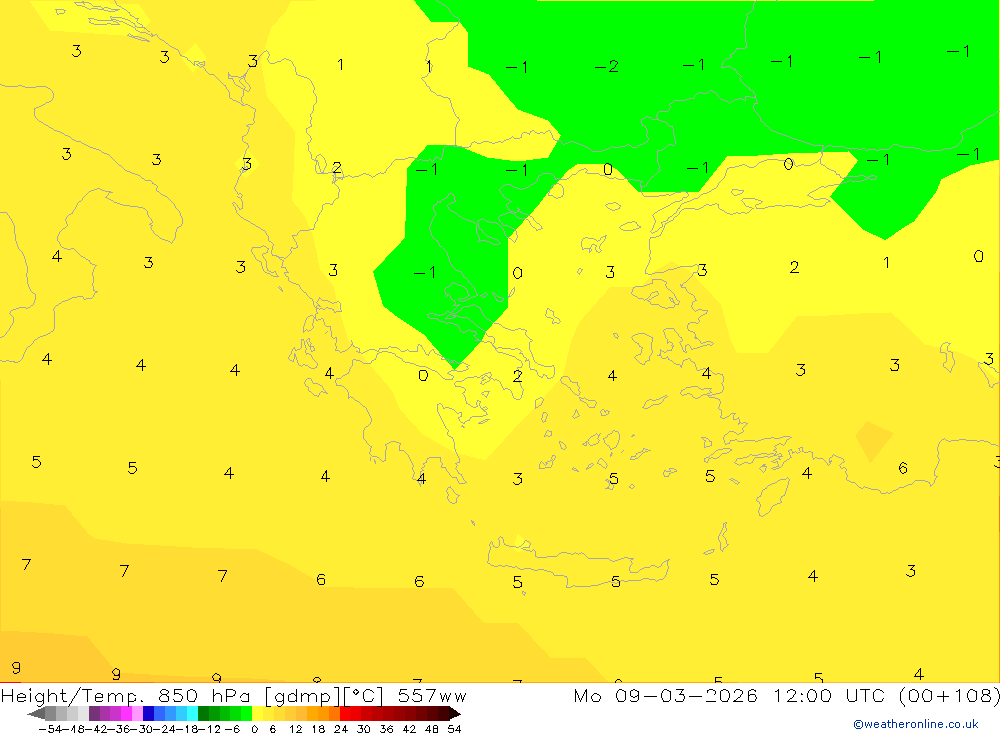Click the legend scale label 0
This screenshot has width=1000, height=733.
coord(254,729)
